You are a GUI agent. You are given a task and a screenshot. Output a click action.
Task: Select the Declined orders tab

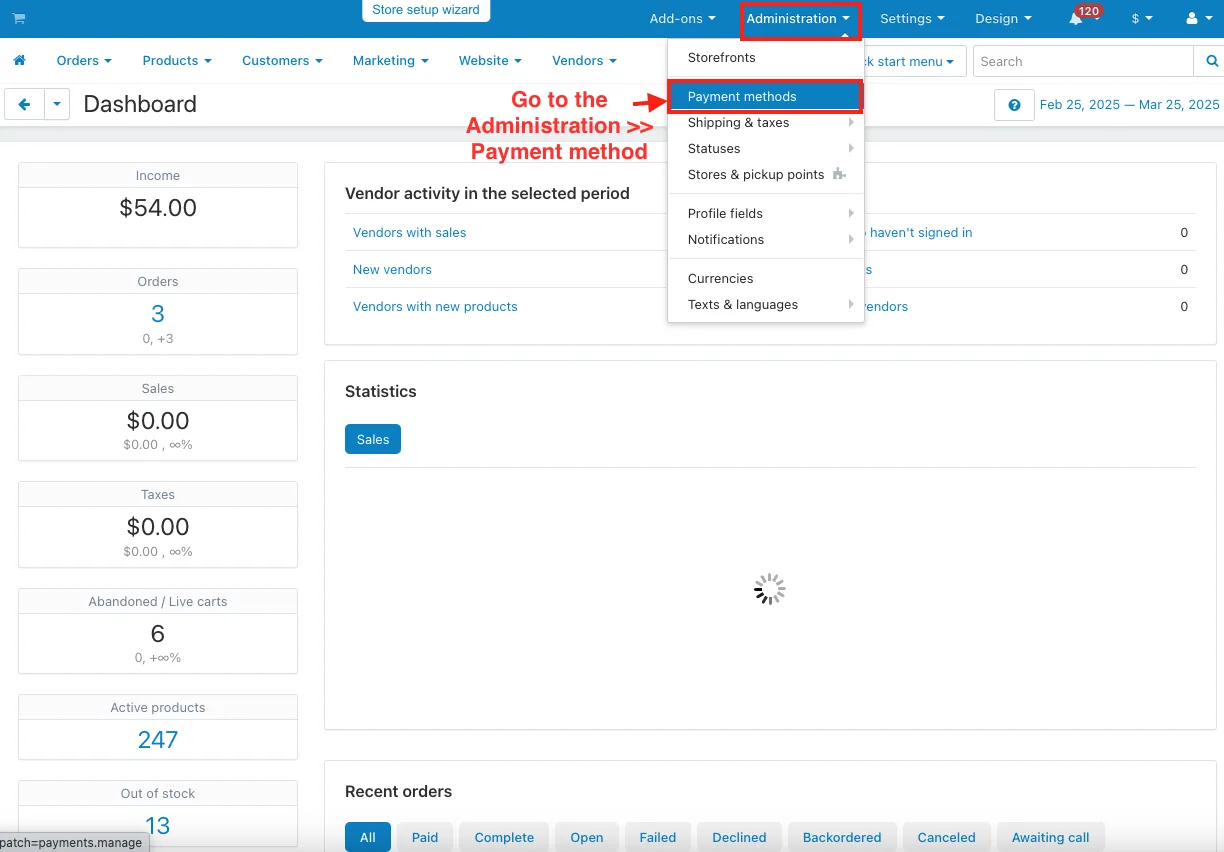click(x=740, y=838)
